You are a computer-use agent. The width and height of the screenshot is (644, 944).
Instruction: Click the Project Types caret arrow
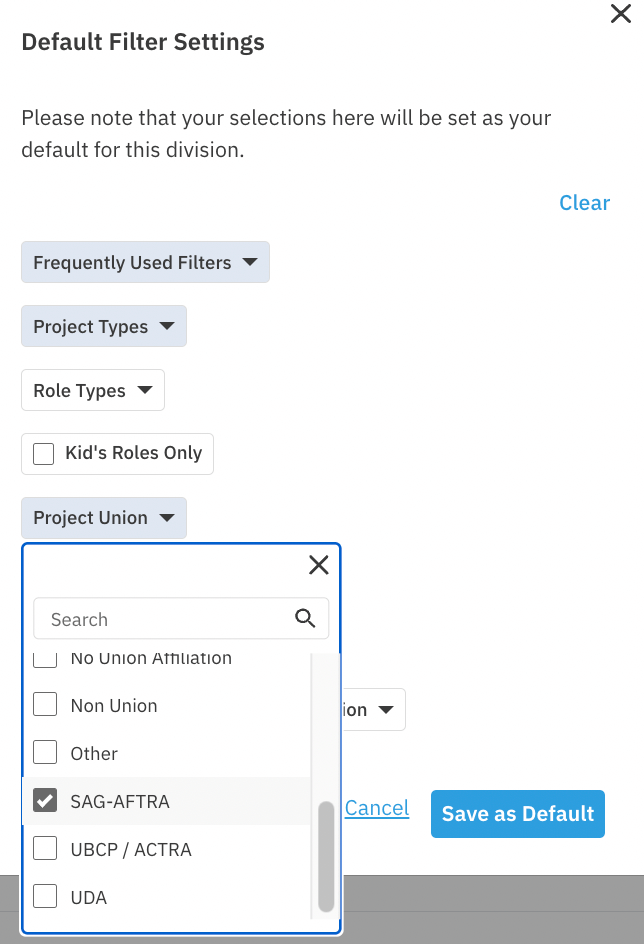[167, 326]
